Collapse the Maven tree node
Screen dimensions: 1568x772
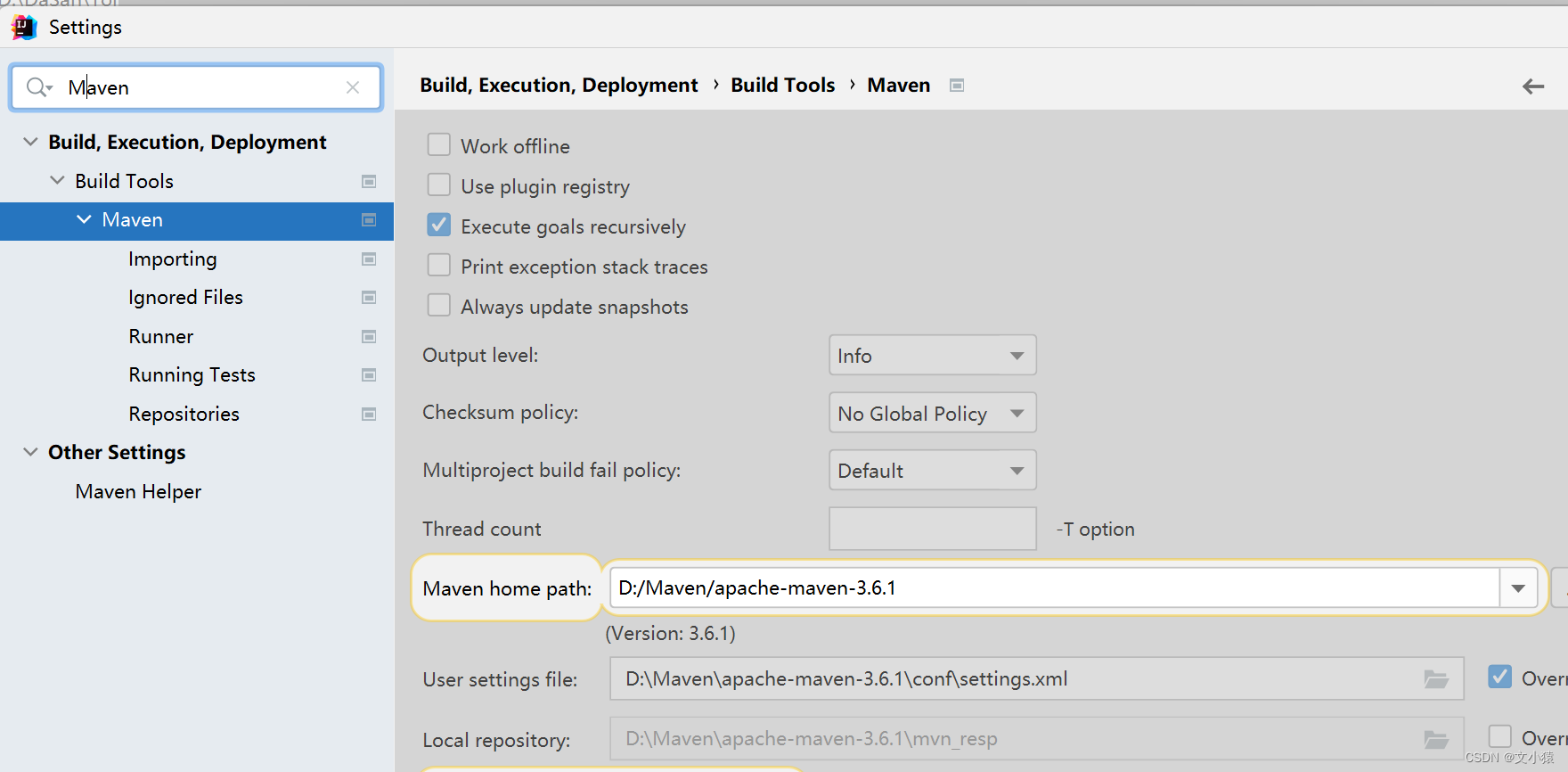tap(84, 219)
